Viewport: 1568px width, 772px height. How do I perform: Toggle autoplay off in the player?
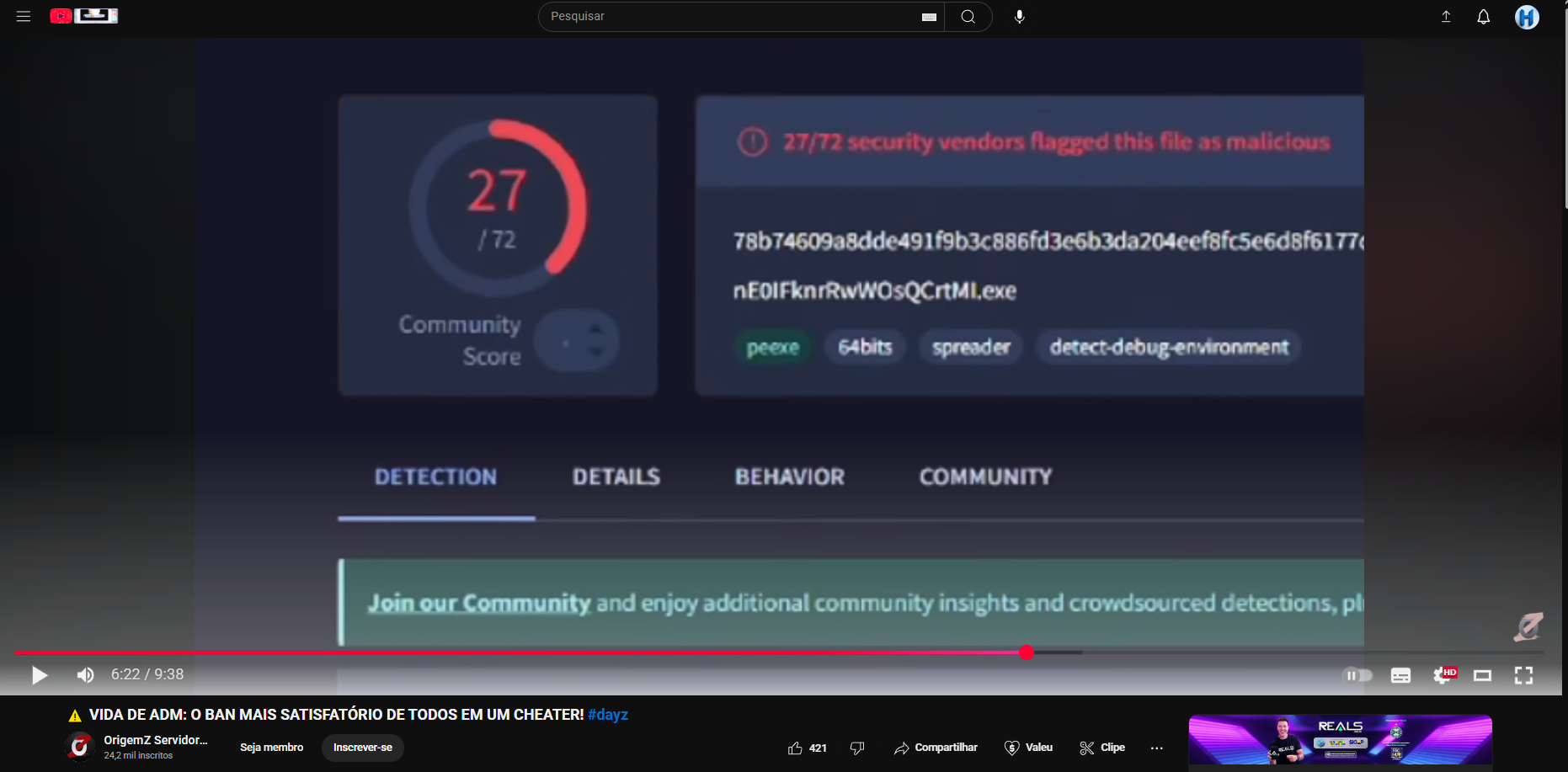pos(1357,674)
